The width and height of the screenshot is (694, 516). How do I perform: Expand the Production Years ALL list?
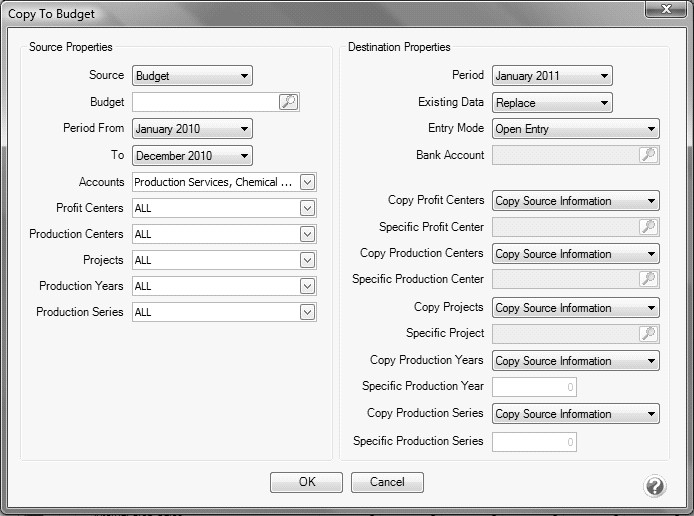tap(307, 286)
